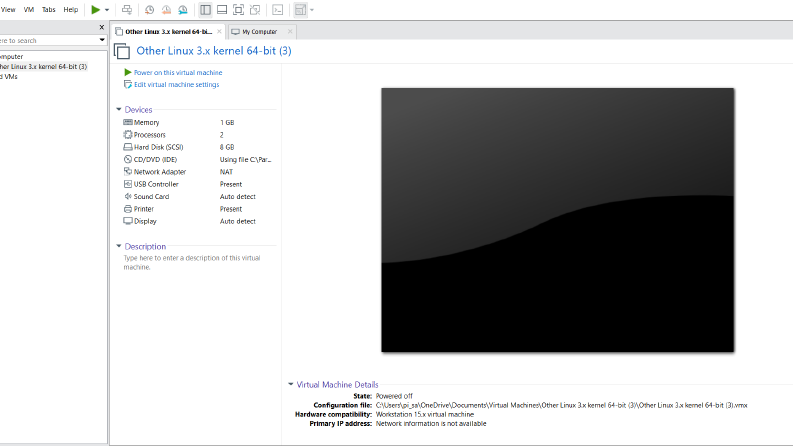Select Other Linux 3.x kernel in library tree
The width and height of the screenshot is (793, 446).
[x=43, y=66]
